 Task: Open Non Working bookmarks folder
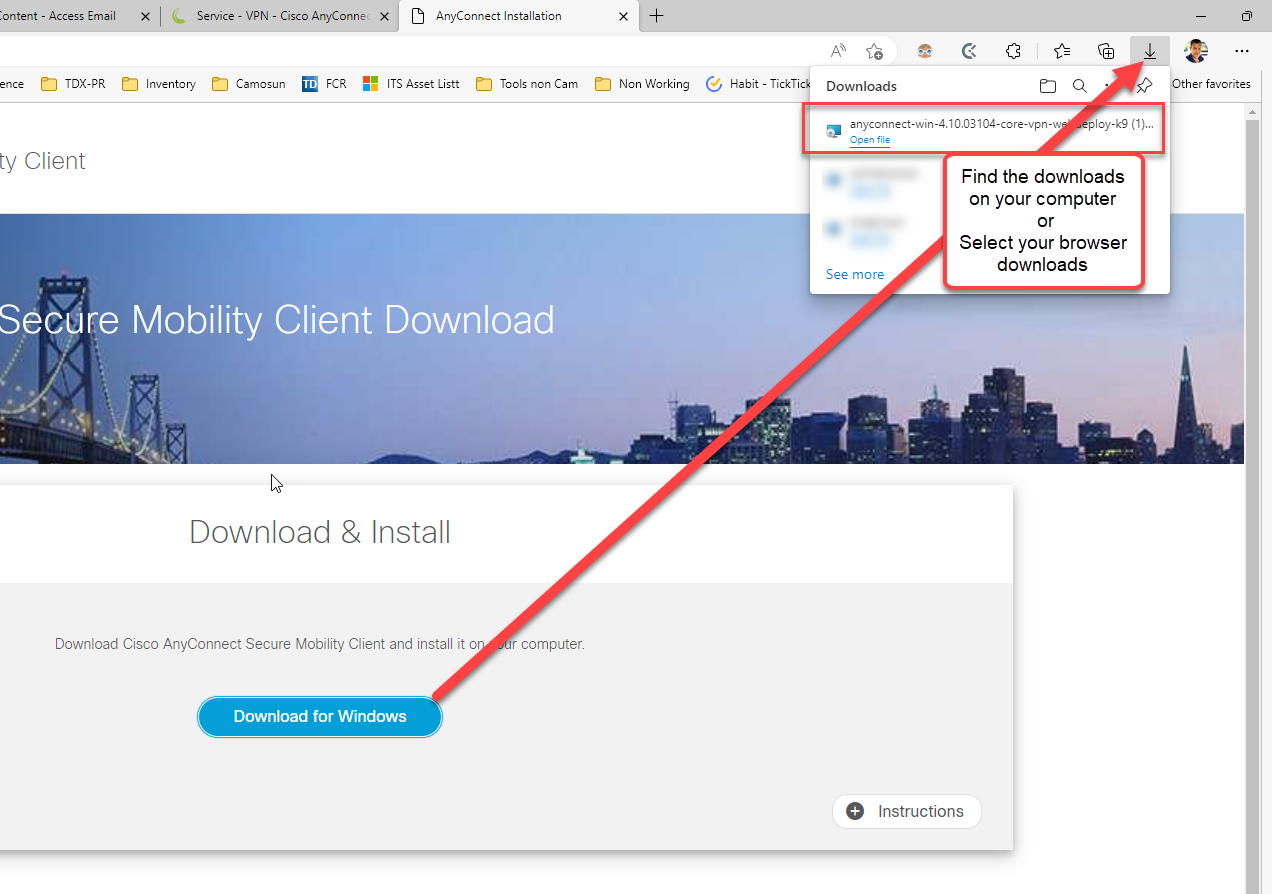coord(642,84)
